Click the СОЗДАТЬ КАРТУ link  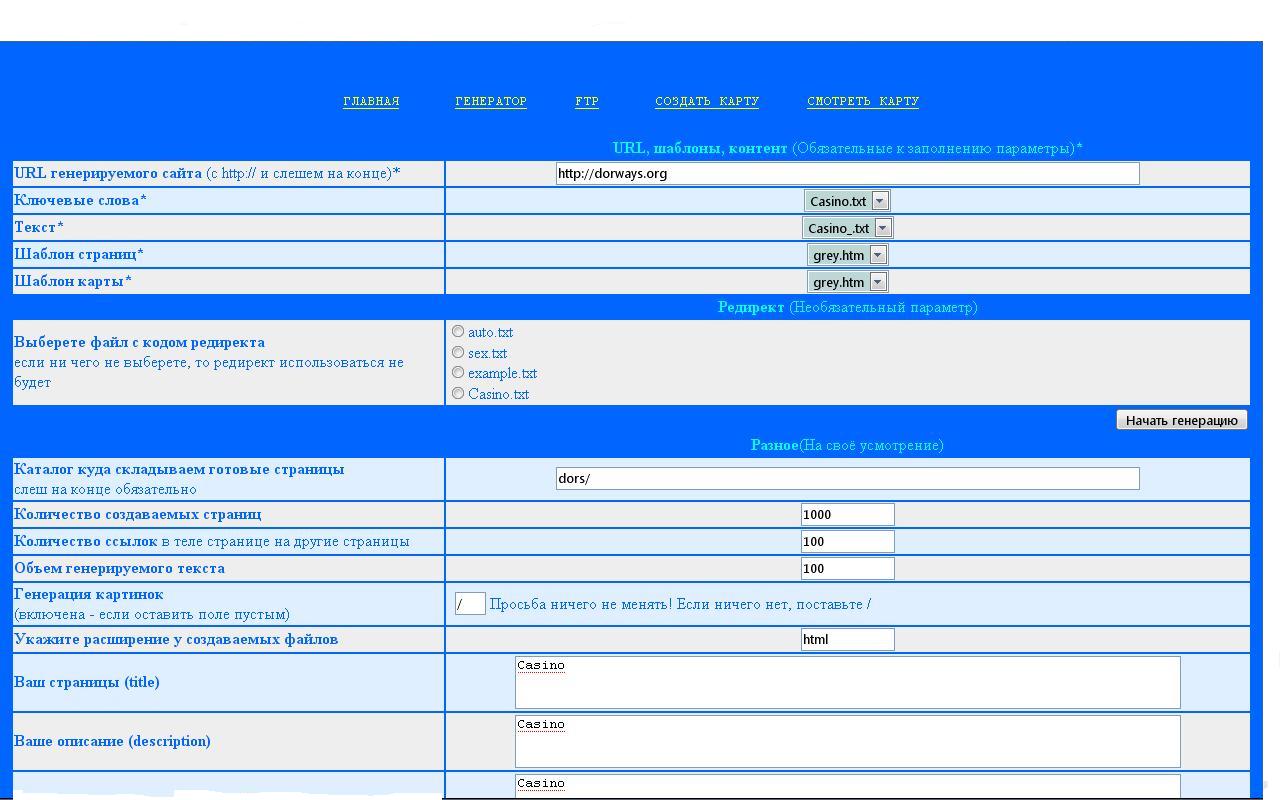pyautogui.click(x=706, y=101)
